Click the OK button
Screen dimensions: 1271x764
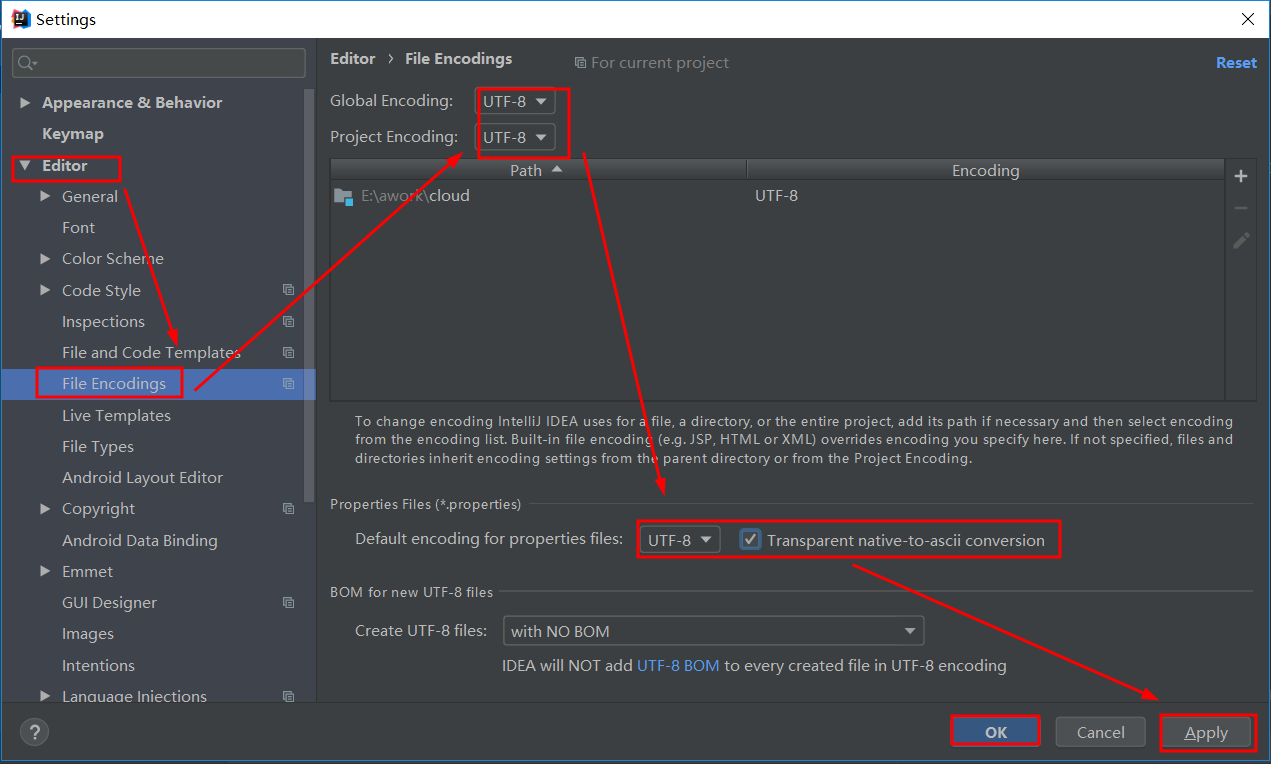(x=996, y=732)
